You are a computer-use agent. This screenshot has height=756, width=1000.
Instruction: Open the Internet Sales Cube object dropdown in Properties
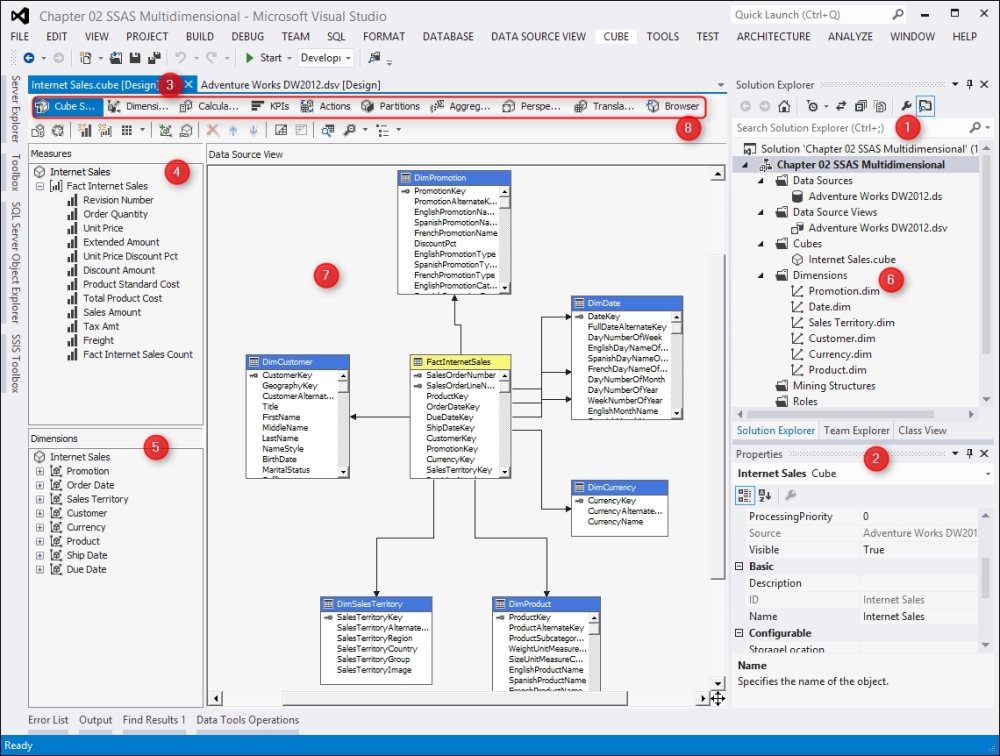click(988, 474)
